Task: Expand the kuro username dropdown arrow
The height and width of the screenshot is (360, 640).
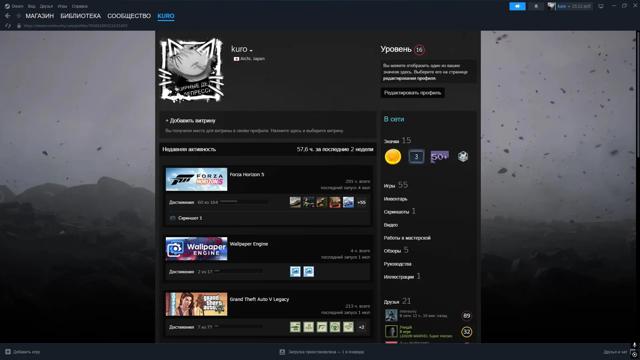Action: click(251, 51)
